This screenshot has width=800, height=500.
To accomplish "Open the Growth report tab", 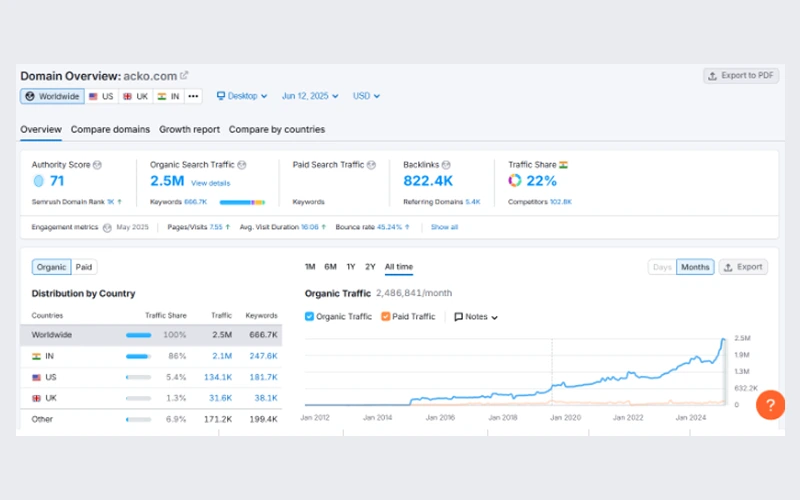I will [x=189, y=129].
